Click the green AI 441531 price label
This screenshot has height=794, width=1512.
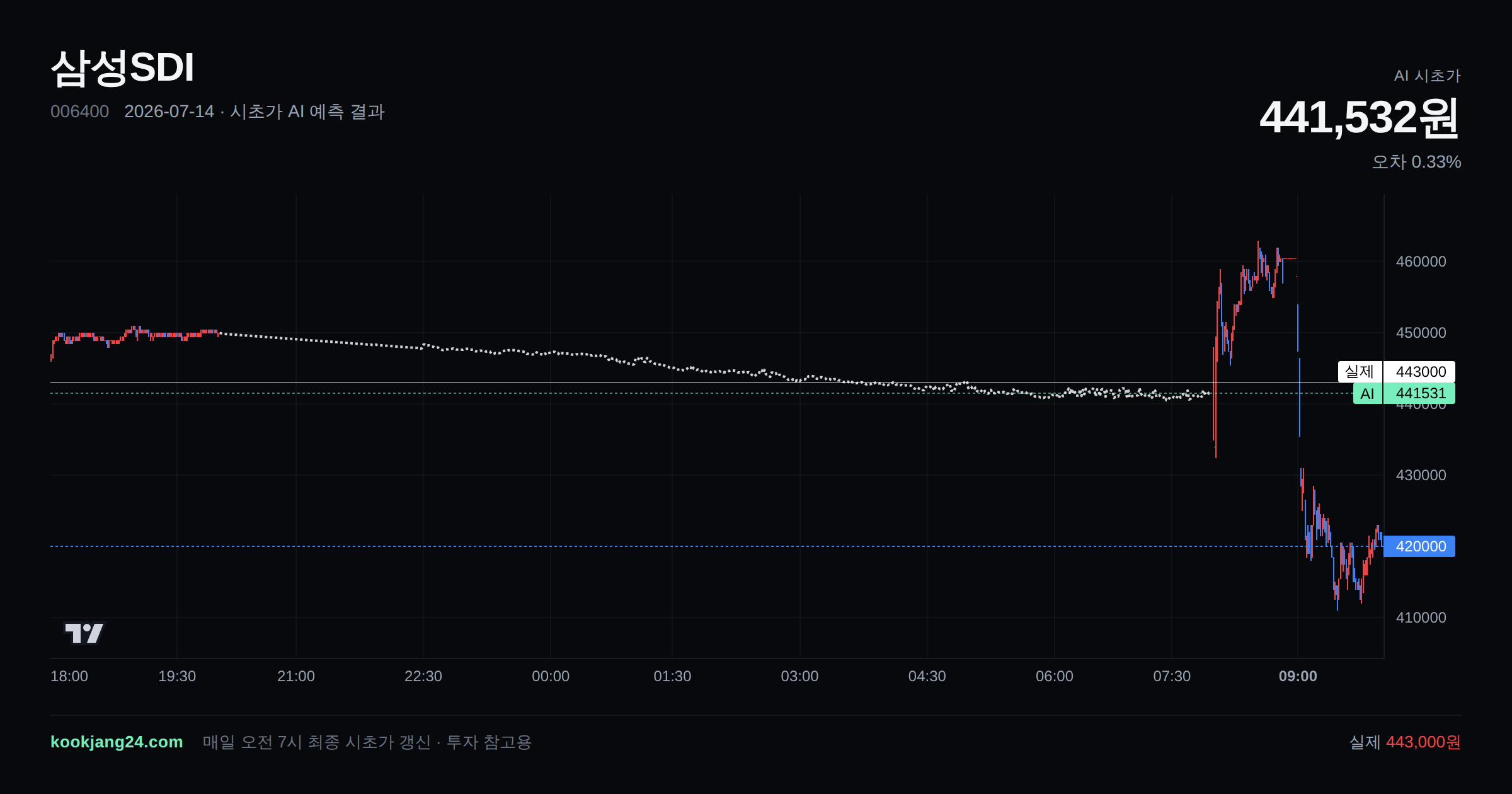pyautogui.click(x=1404, y=393)
